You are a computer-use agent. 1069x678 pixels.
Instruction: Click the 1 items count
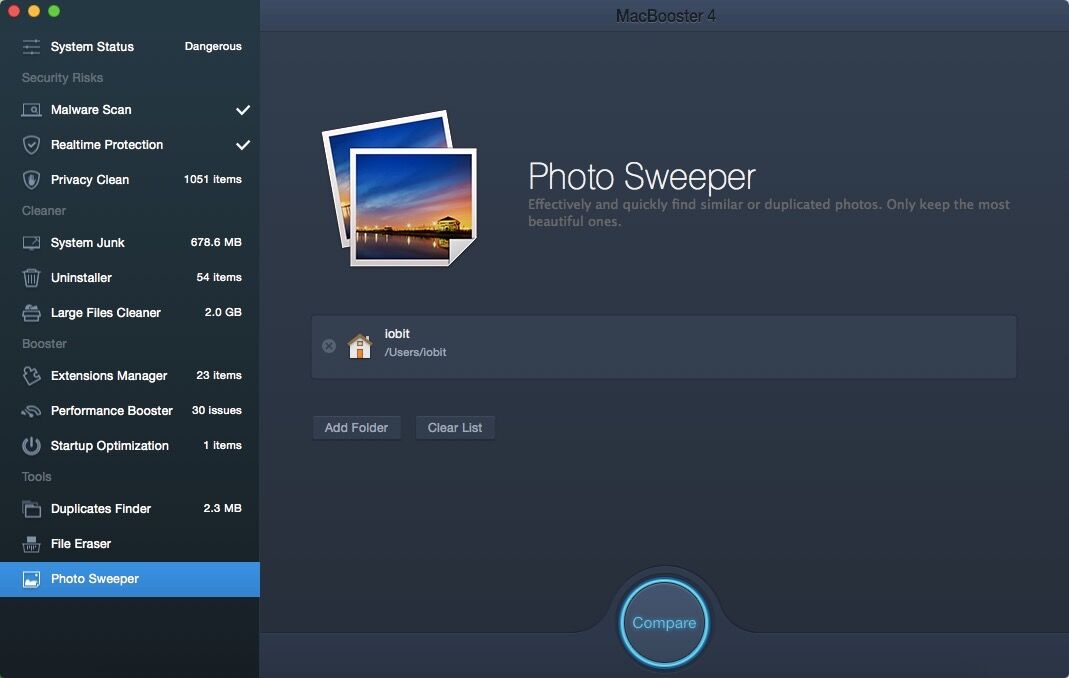pyautogui.click(x=222, y=445)
